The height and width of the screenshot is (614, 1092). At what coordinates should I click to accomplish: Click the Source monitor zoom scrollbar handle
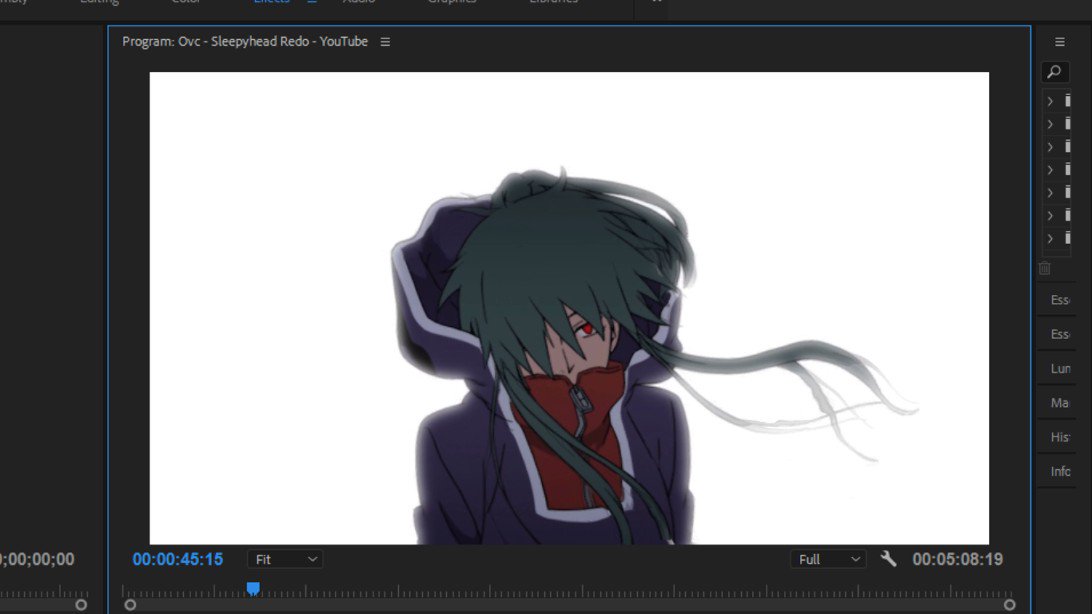tap(81, 605)
